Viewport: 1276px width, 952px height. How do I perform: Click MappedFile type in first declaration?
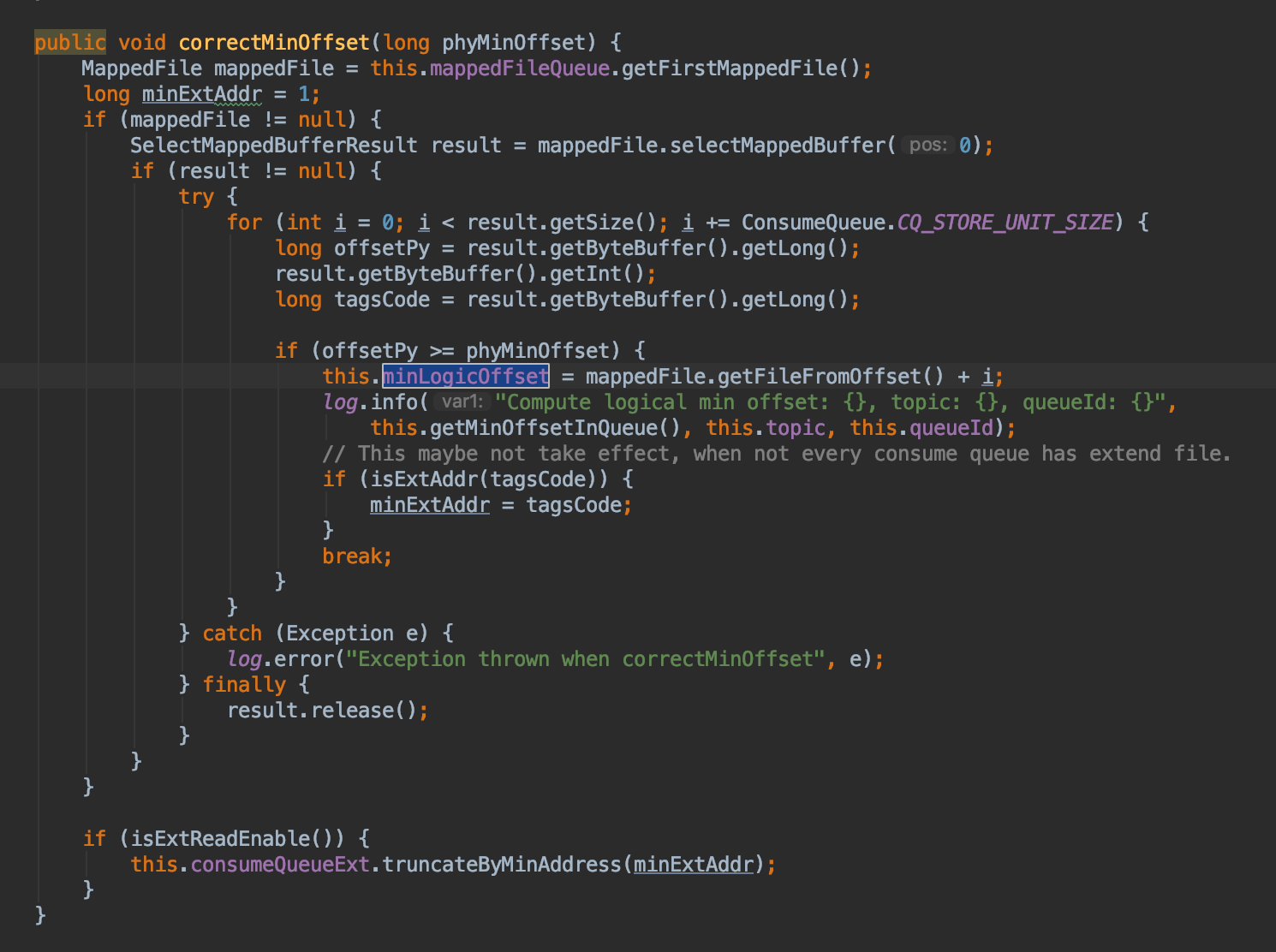142,68
